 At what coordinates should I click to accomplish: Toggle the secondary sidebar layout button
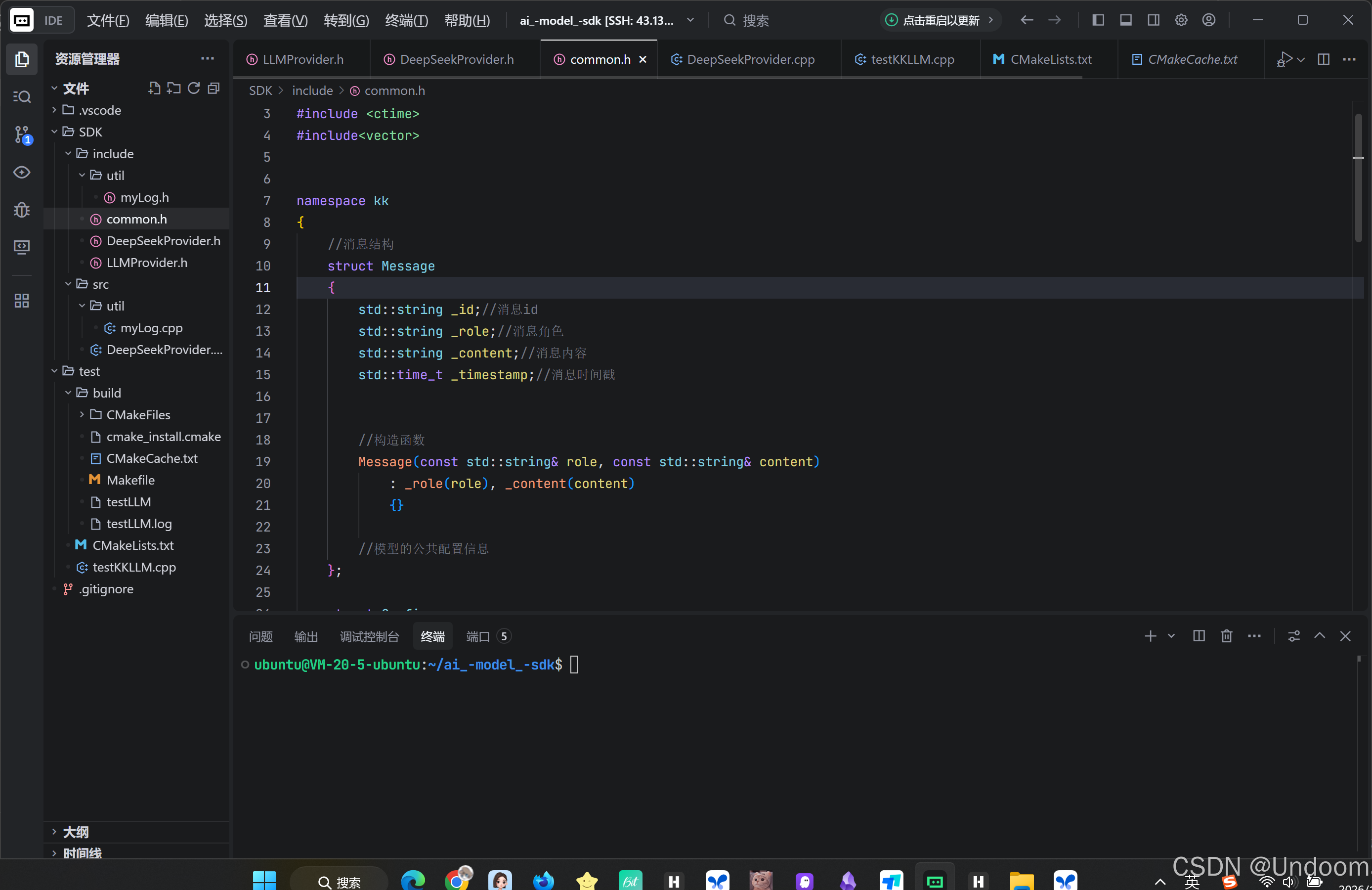point(1153,20)
